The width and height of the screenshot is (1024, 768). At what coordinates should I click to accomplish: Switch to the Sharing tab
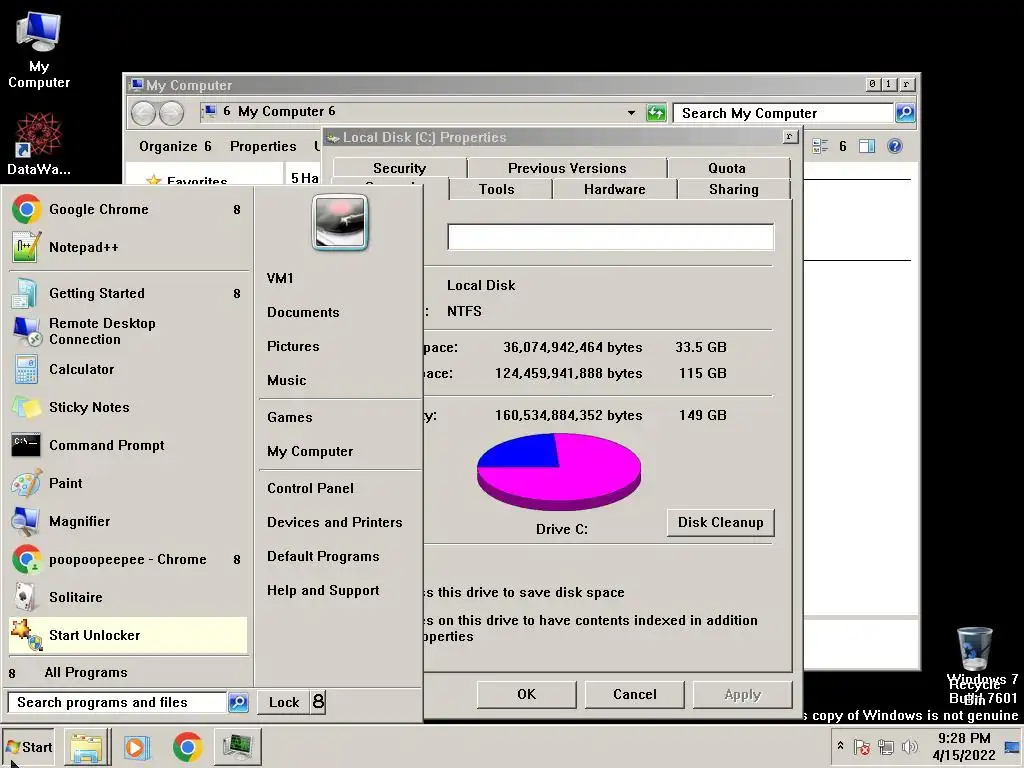pyautogui.click(x=734, y=189)
